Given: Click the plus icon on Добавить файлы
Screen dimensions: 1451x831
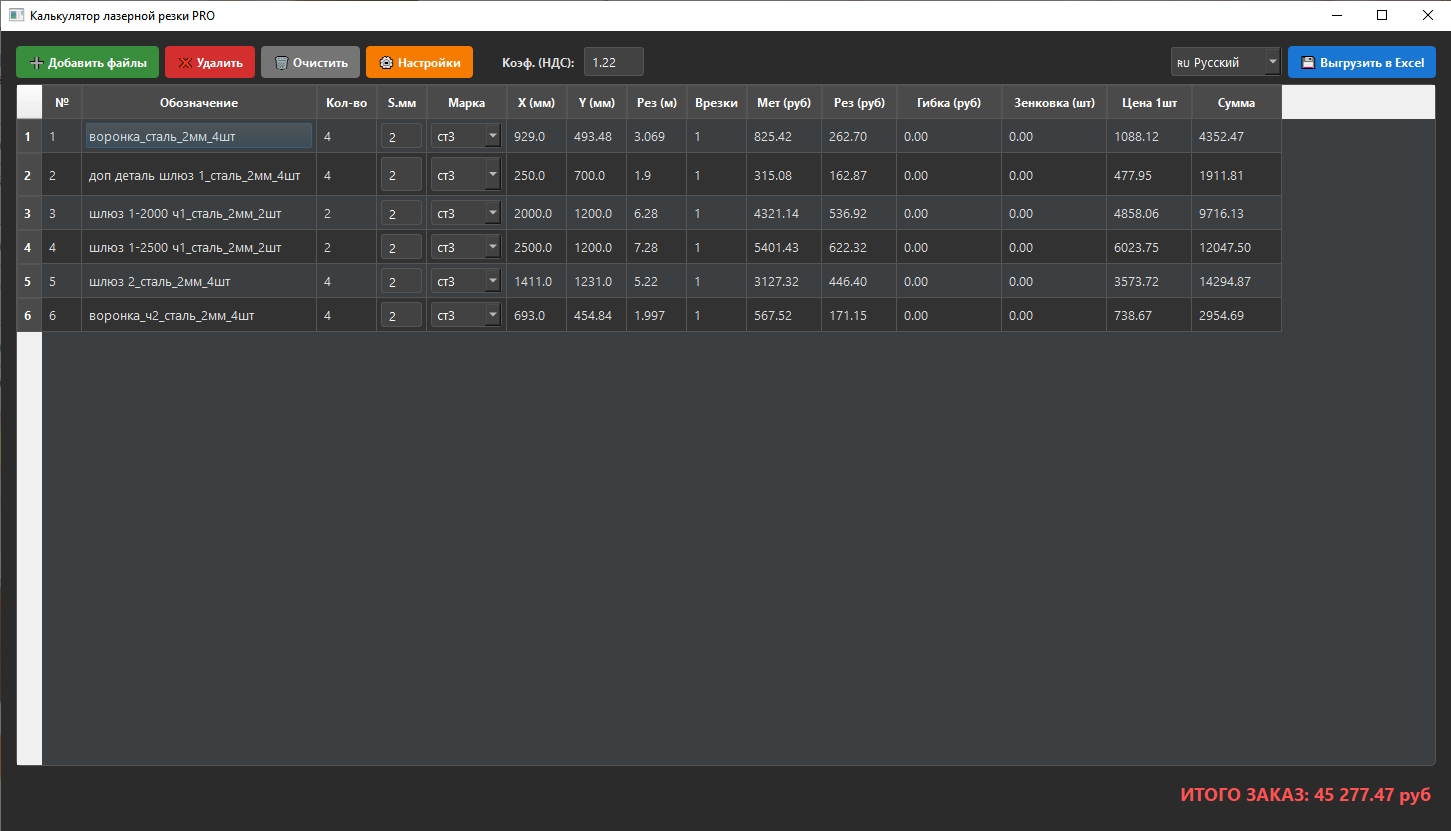Looking at the screenshot, I should click(x=37, y=63).
